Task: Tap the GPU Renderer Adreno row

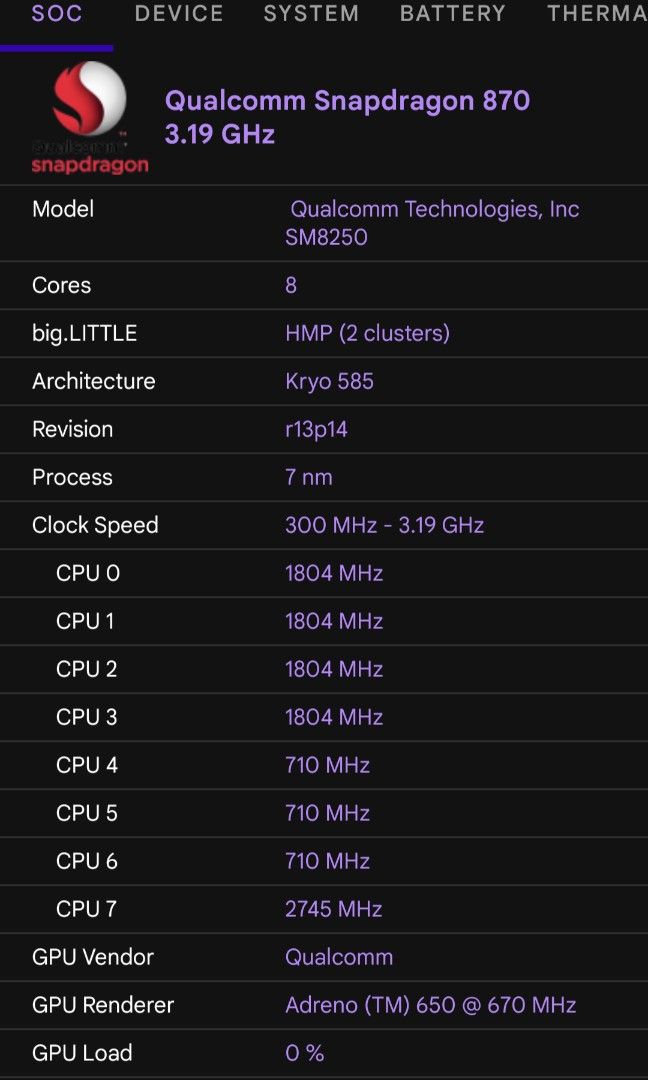Action: pyautogui.click(x=324, y=1005)
